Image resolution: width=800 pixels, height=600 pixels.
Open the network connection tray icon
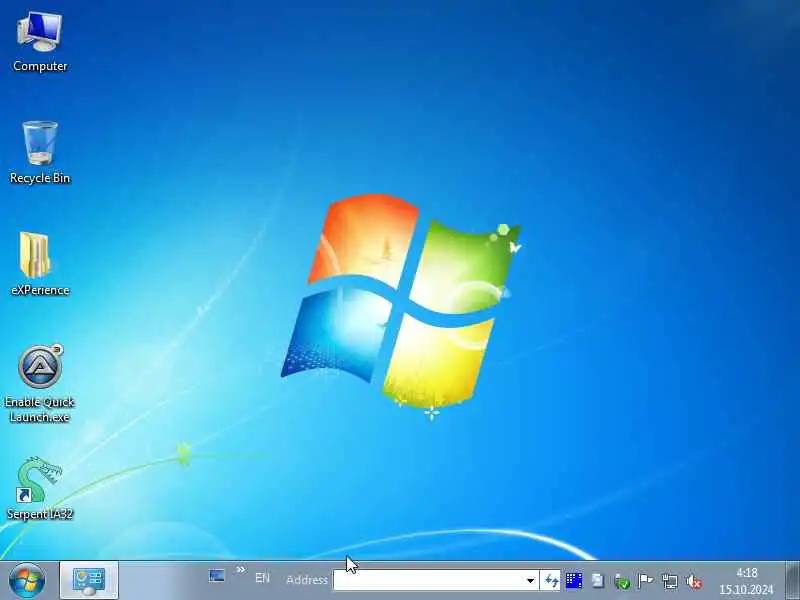(669, 581)
